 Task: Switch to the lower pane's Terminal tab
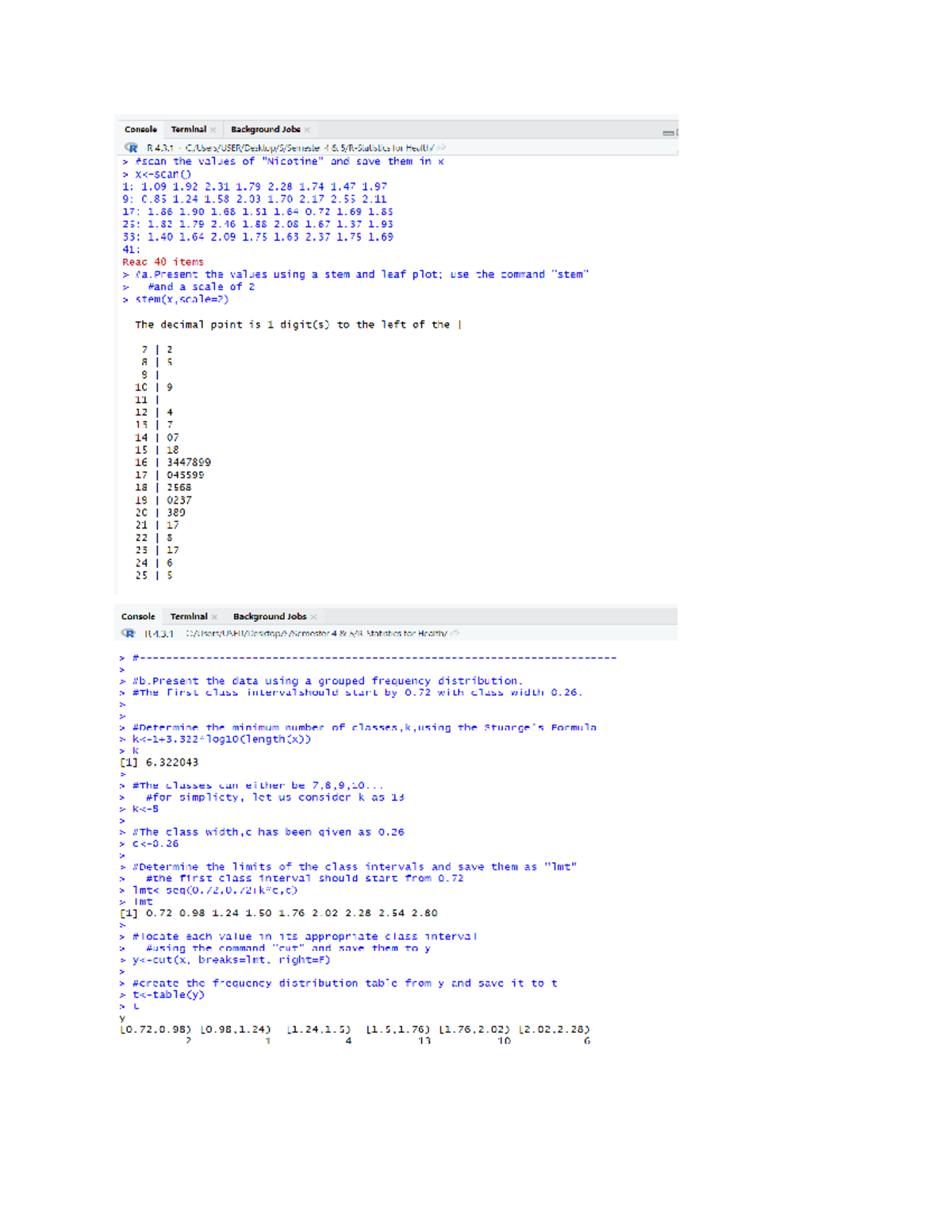point(189,616)
